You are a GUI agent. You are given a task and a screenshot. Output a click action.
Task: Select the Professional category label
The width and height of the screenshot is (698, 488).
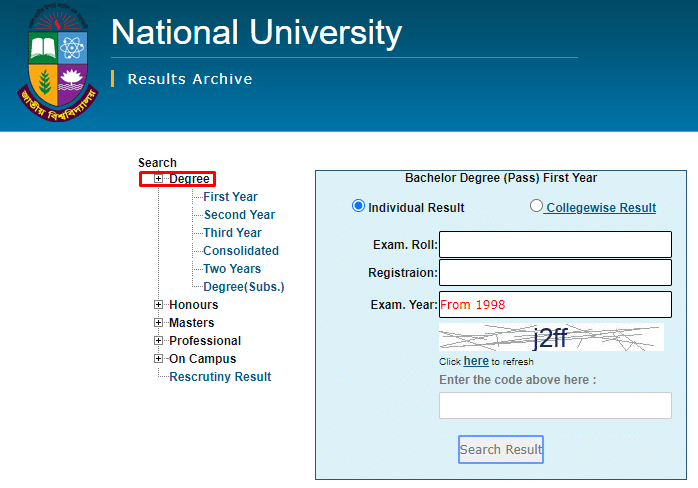pyautogui.click(x=205, y=341)
